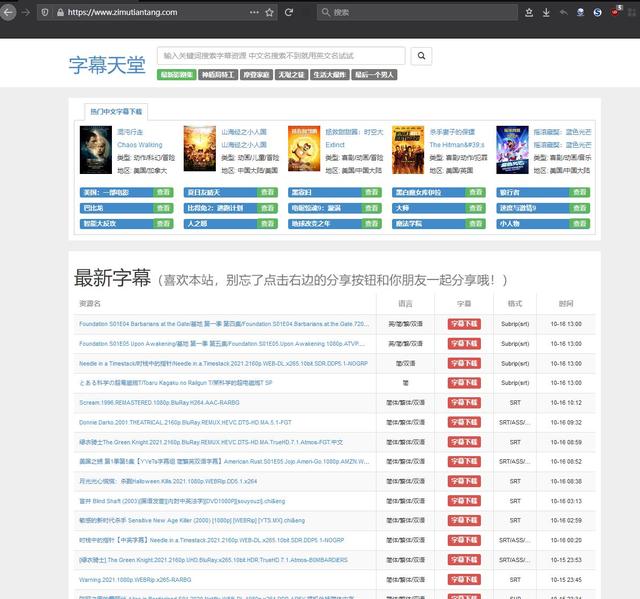640x599 pixels.
Task: Click 字幕下载 for Warning 2021 row
Action: pos(464,580)
